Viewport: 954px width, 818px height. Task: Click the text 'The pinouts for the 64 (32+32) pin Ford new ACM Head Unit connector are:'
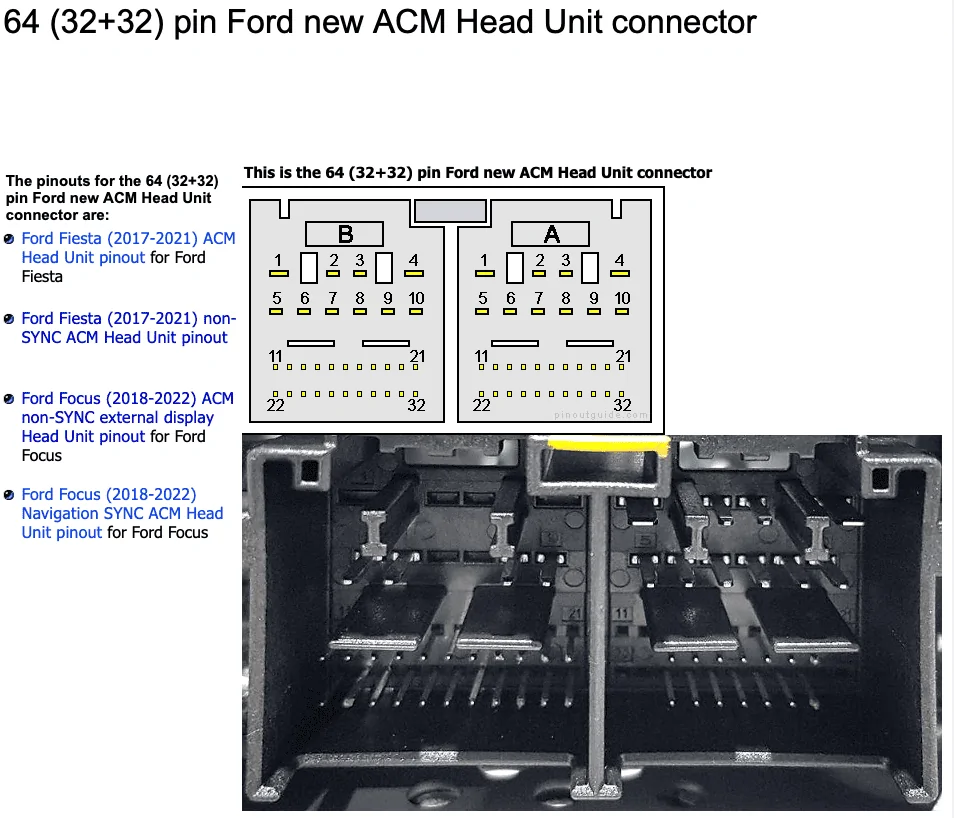[x=112, y=198]
